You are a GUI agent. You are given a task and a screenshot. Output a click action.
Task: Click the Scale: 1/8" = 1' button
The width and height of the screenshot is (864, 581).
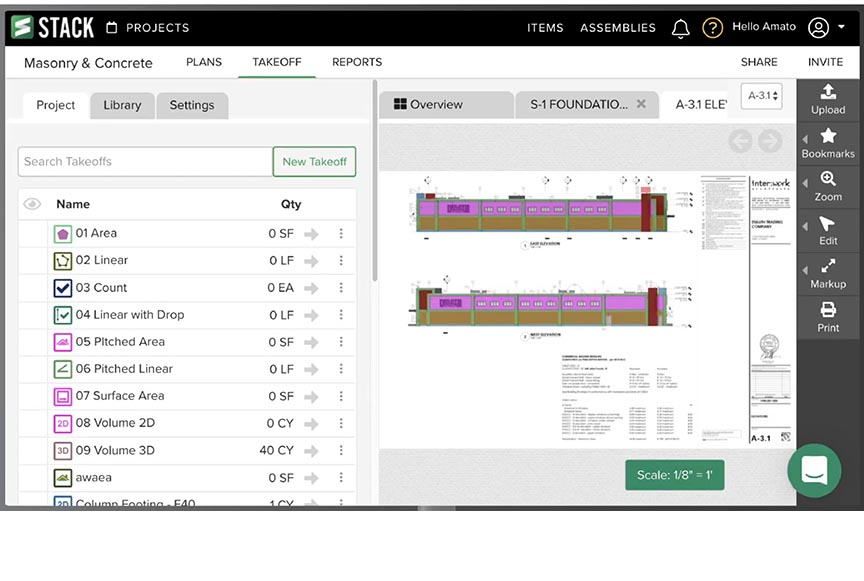[x=674, y=475]
